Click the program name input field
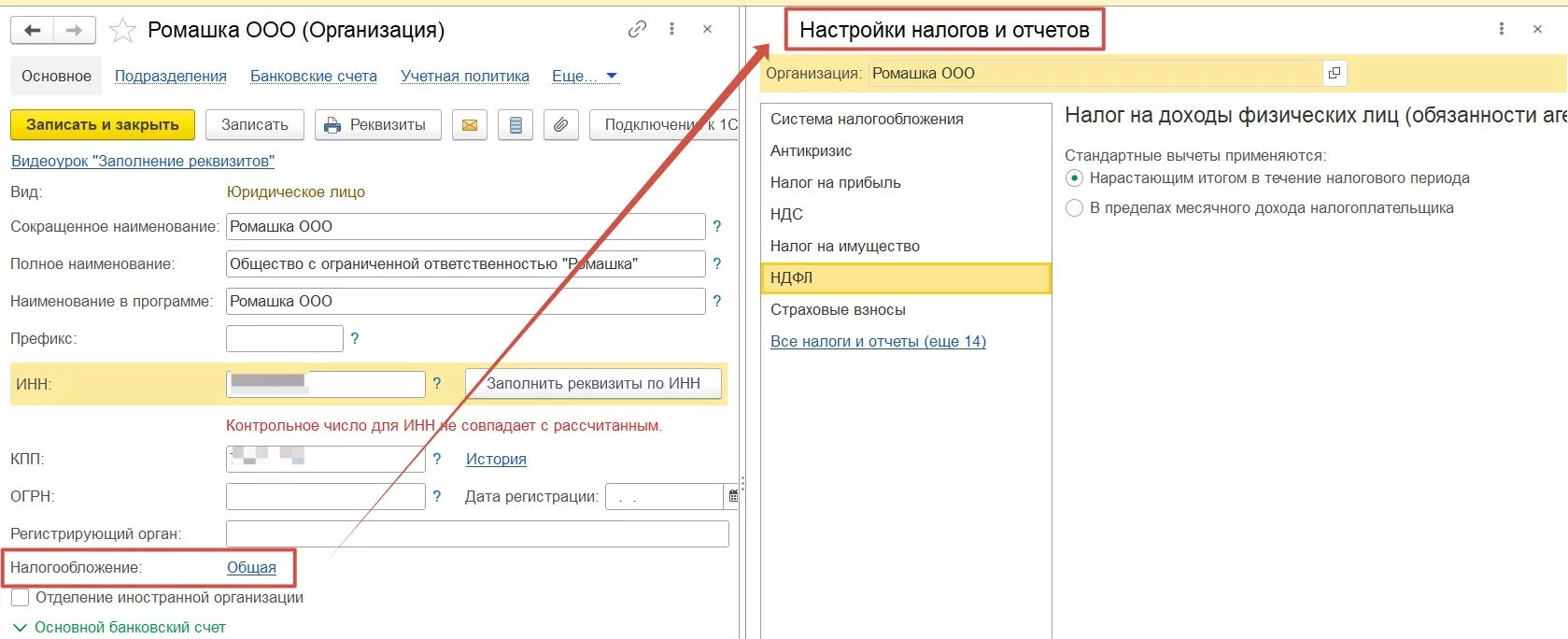Image resolution: width=1568 pixels, height=639 pixels. pyautogui.click(x=465, y=301)
